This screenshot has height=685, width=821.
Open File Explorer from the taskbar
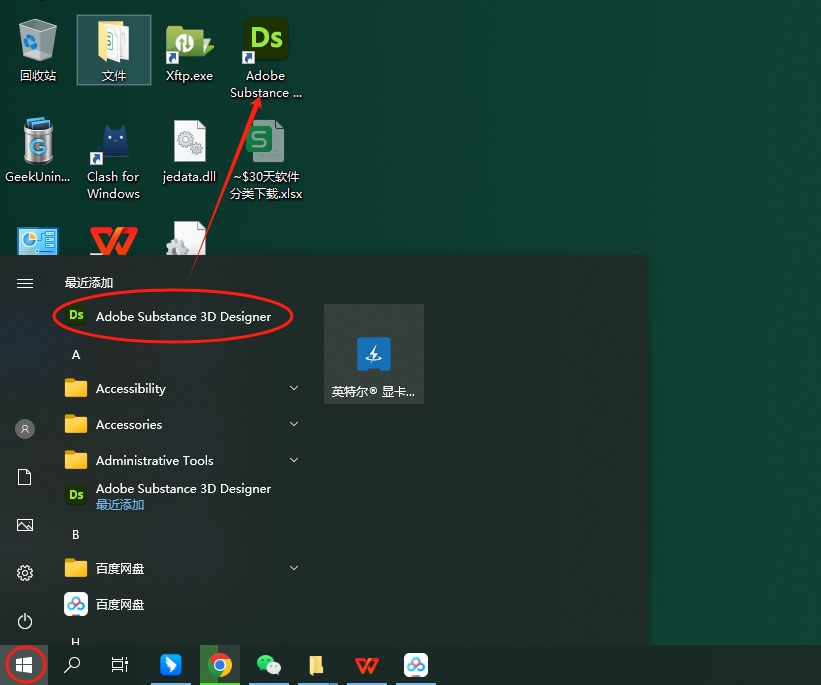pos(317,665)
